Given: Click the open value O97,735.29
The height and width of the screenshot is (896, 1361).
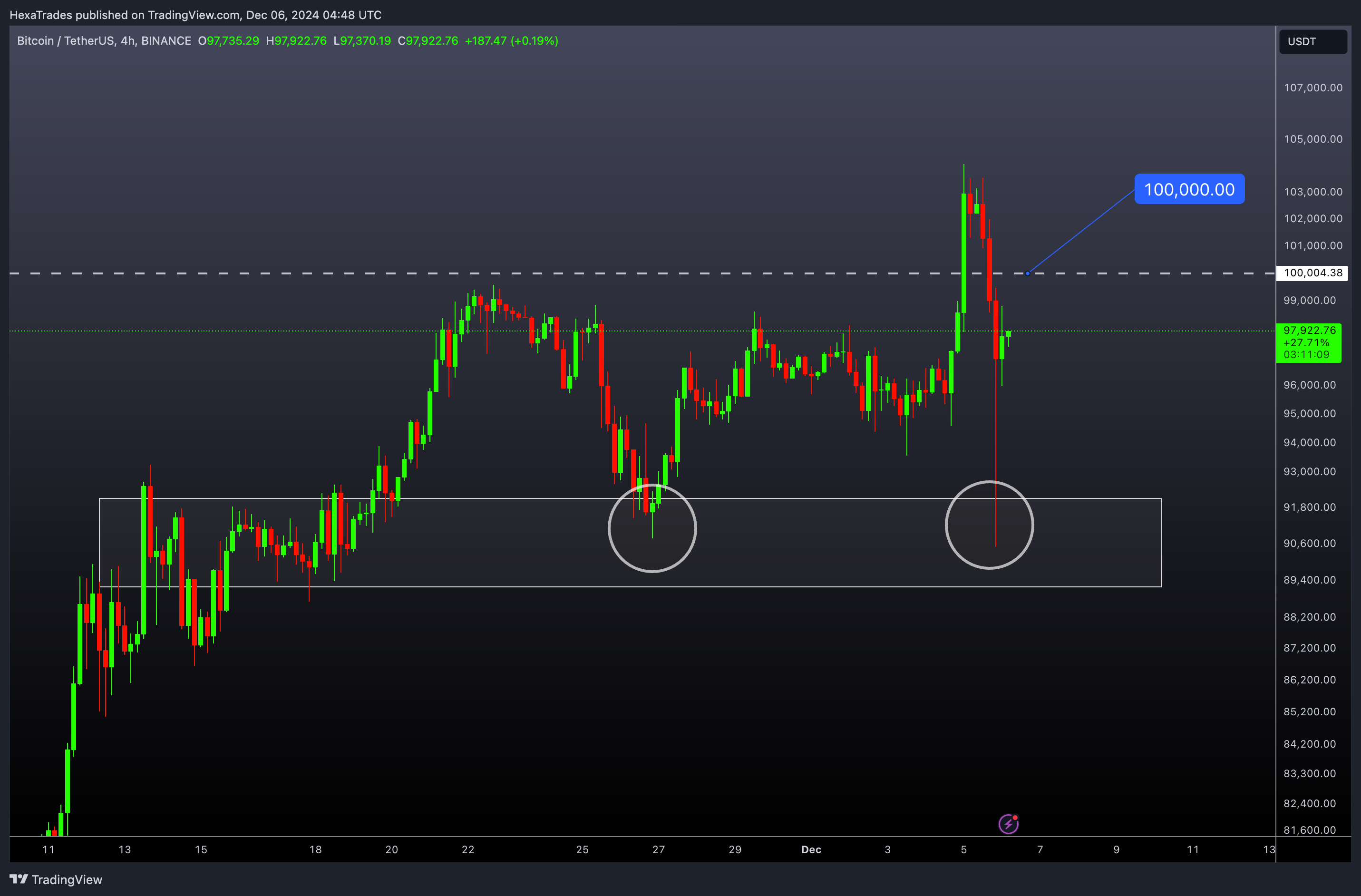Looking at the screenshot, I should point(228,40).
